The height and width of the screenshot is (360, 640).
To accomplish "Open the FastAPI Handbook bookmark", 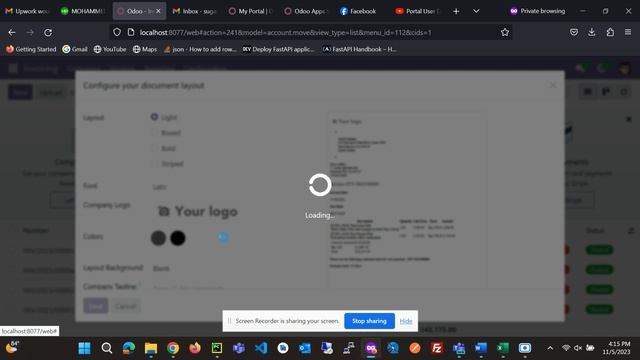I will tap(359, 49).
